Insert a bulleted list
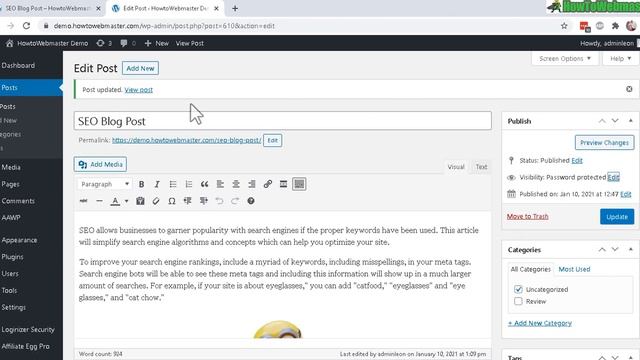 point(173,184)
